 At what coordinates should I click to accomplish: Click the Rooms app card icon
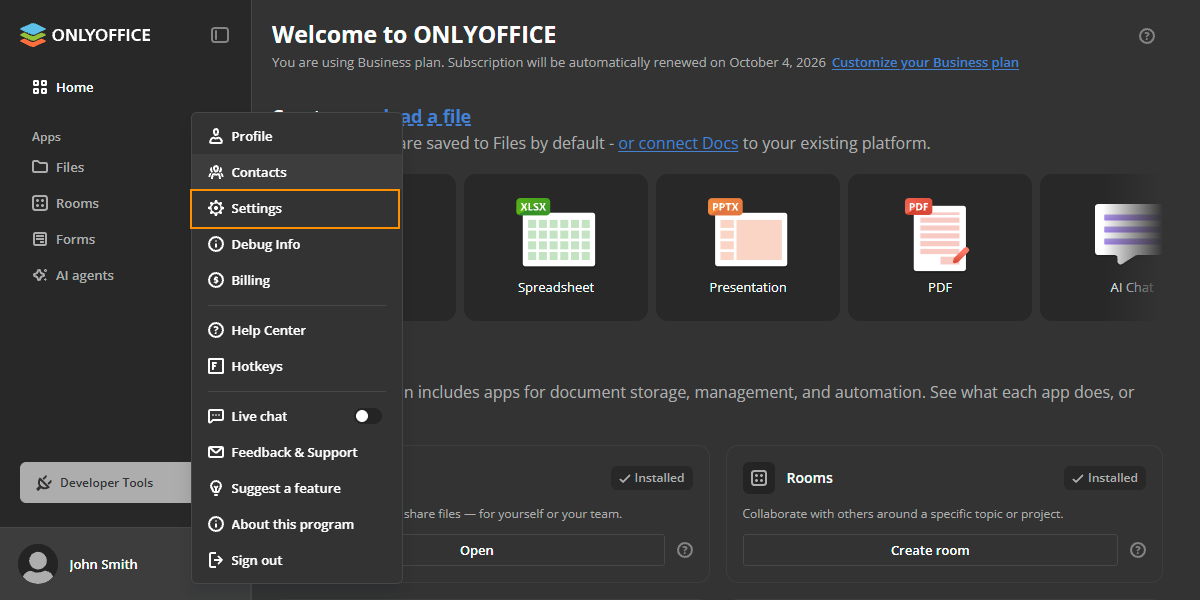coord(759,478)
